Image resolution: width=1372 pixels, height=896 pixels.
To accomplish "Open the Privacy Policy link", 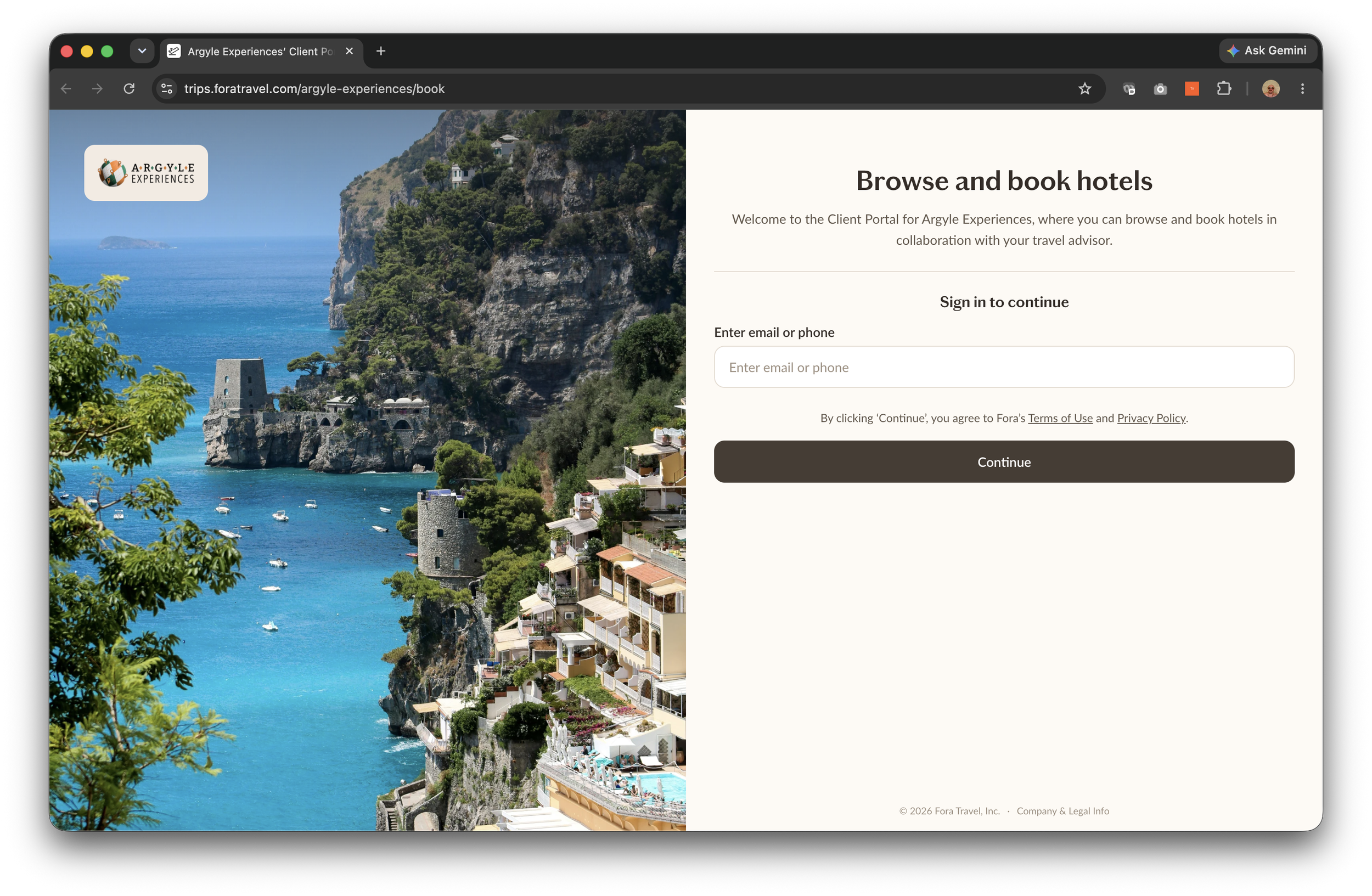I will tap(1151, 418).
